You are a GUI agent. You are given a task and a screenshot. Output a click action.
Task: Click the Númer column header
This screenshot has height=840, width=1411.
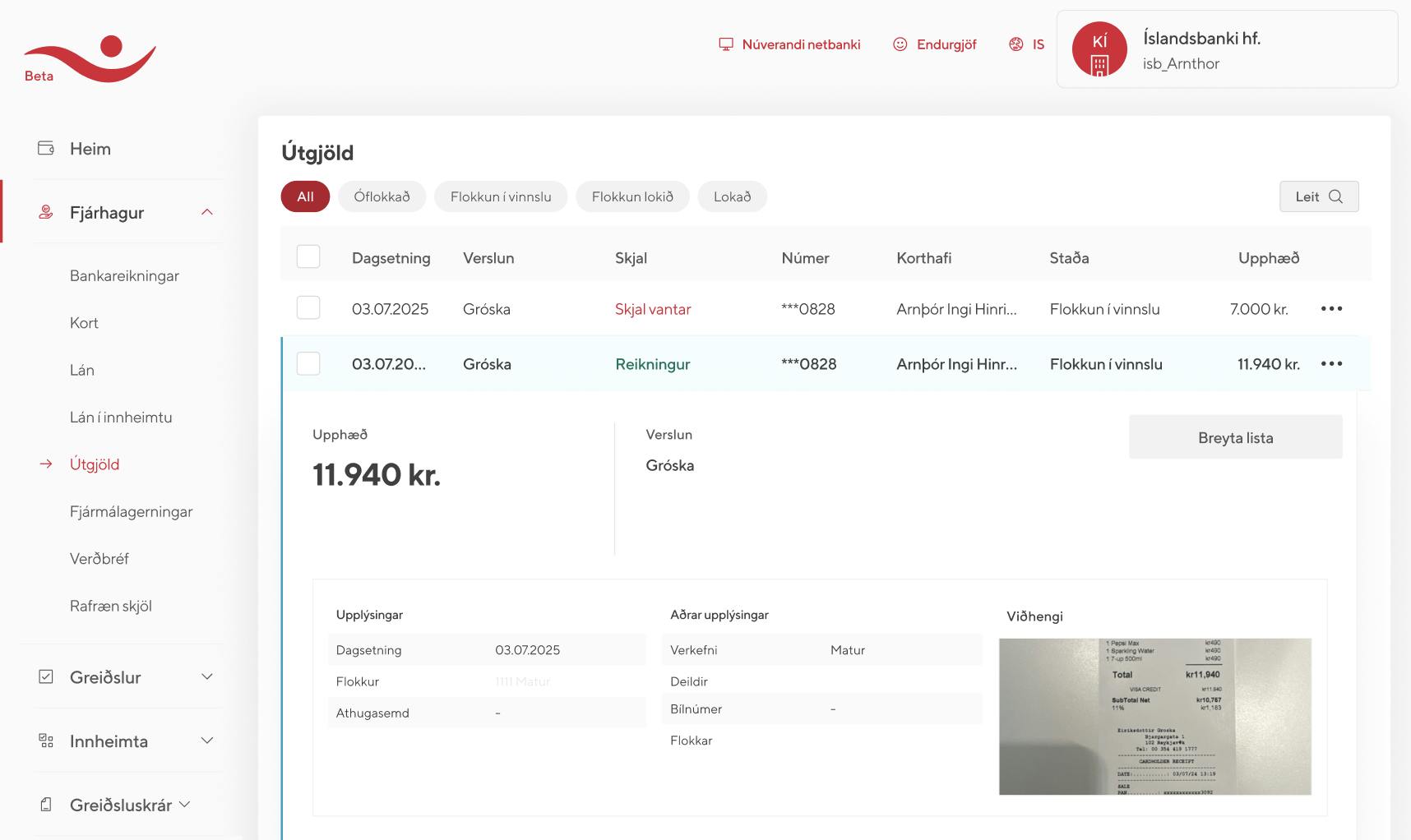[805, 258]
